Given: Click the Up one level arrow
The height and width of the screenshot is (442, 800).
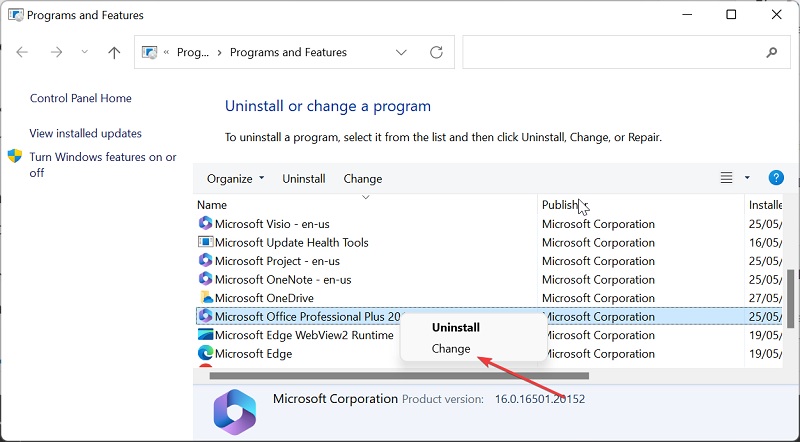Looking at the screenshot, I should tap(114, 53).
